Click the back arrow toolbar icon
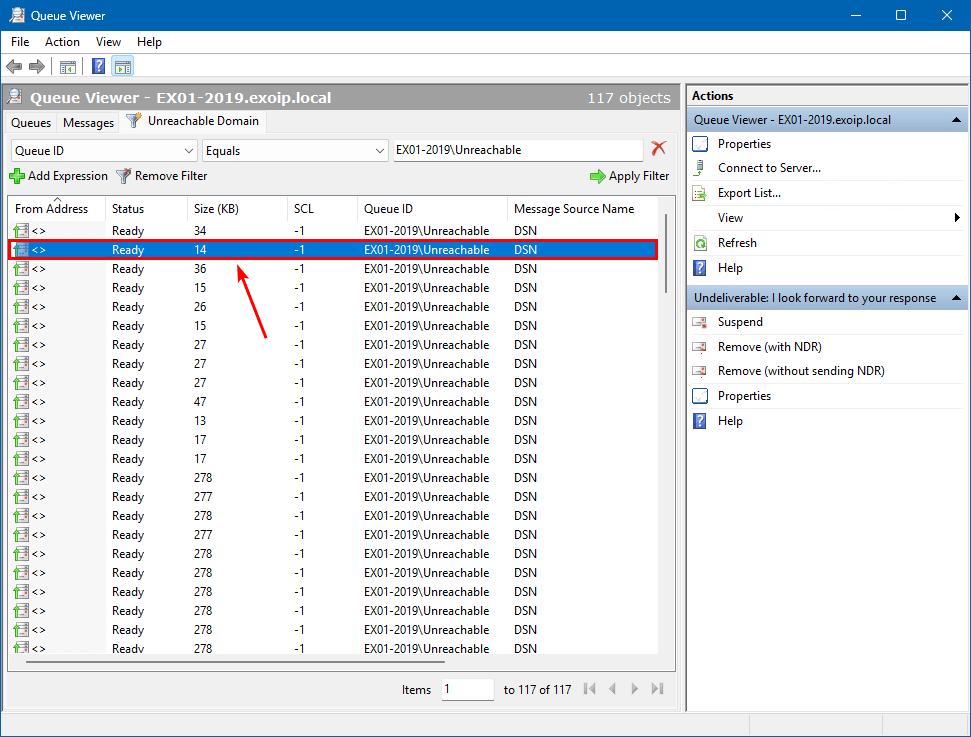971x737 pixels. click(14, 67)
